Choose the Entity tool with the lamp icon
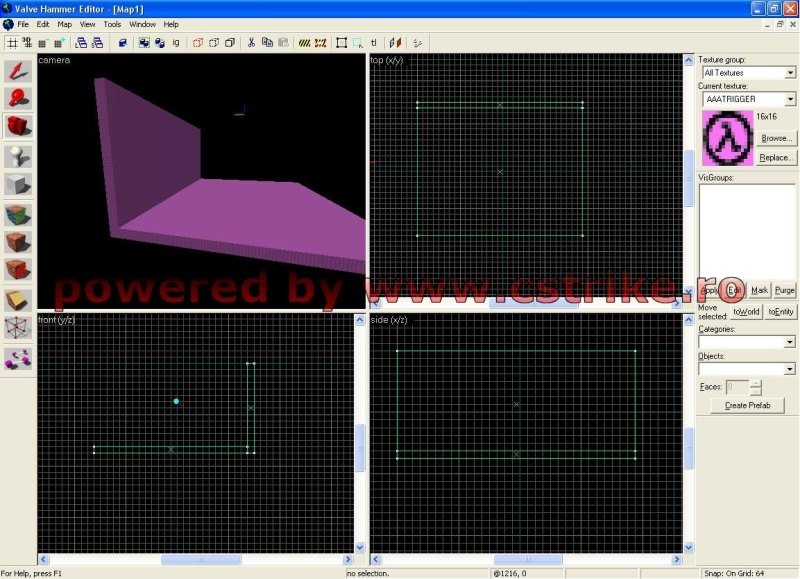The image size is (800, 579). click(18, 155)
